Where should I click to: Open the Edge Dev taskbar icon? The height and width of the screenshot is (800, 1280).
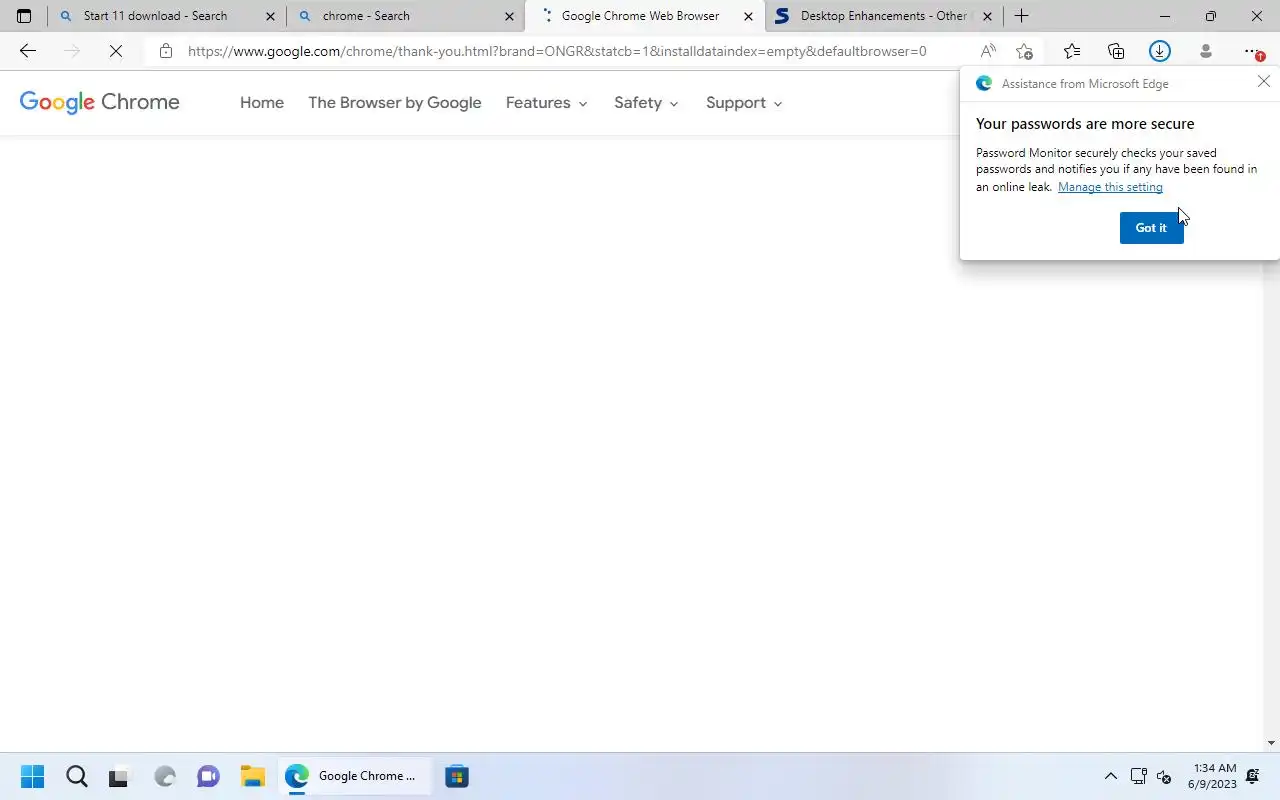[165, 776]
